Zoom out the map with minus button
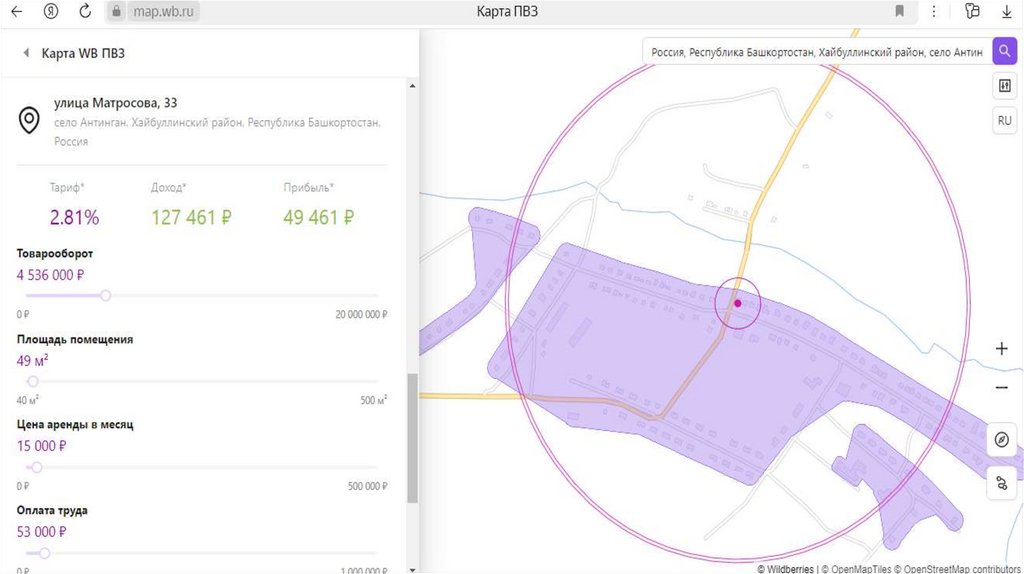Viewport: 1024px width, 574px height. [1002, 388]
